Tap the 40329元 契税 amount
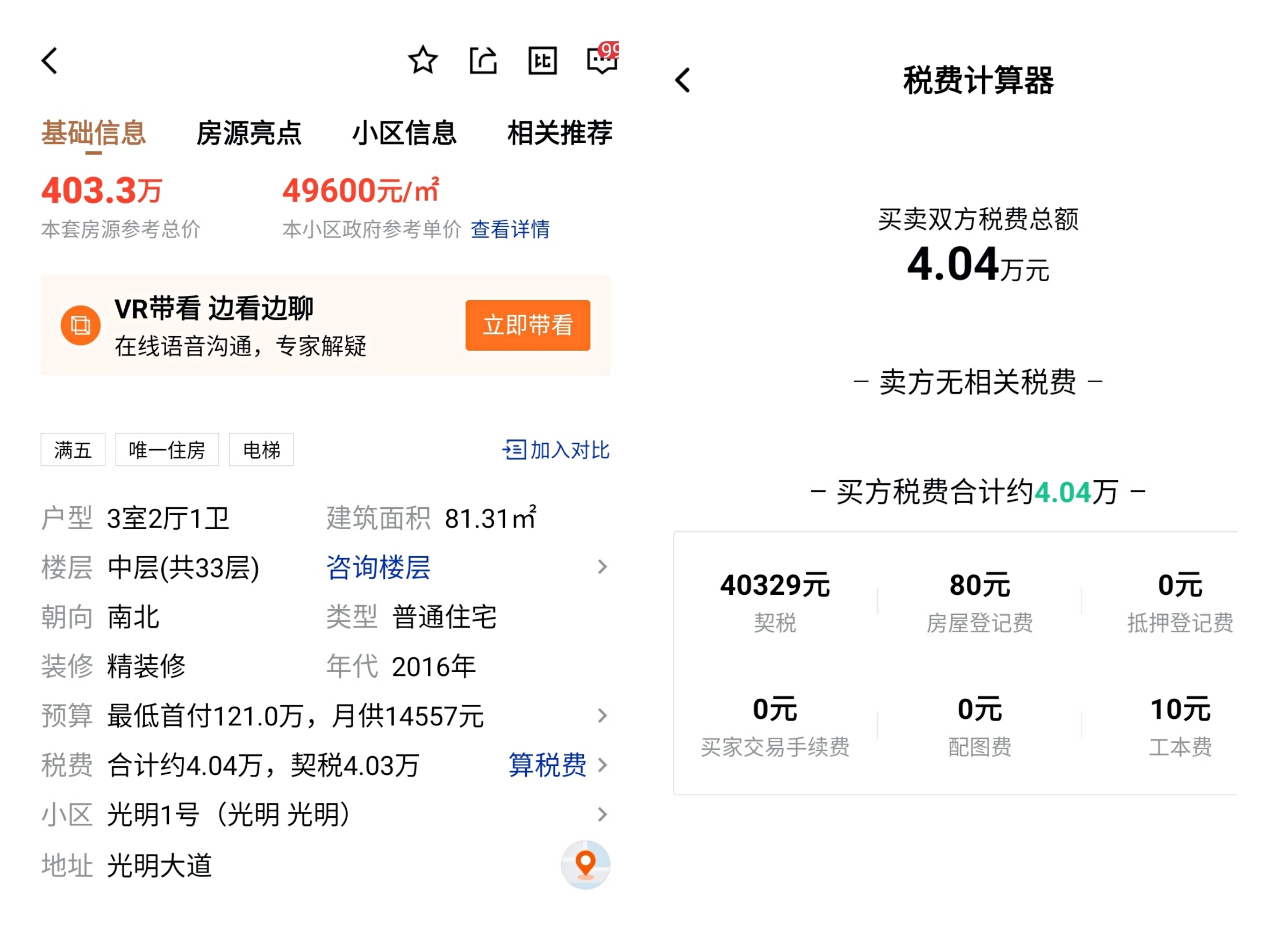Screen dimensions: 1270x952 [775, 585]
